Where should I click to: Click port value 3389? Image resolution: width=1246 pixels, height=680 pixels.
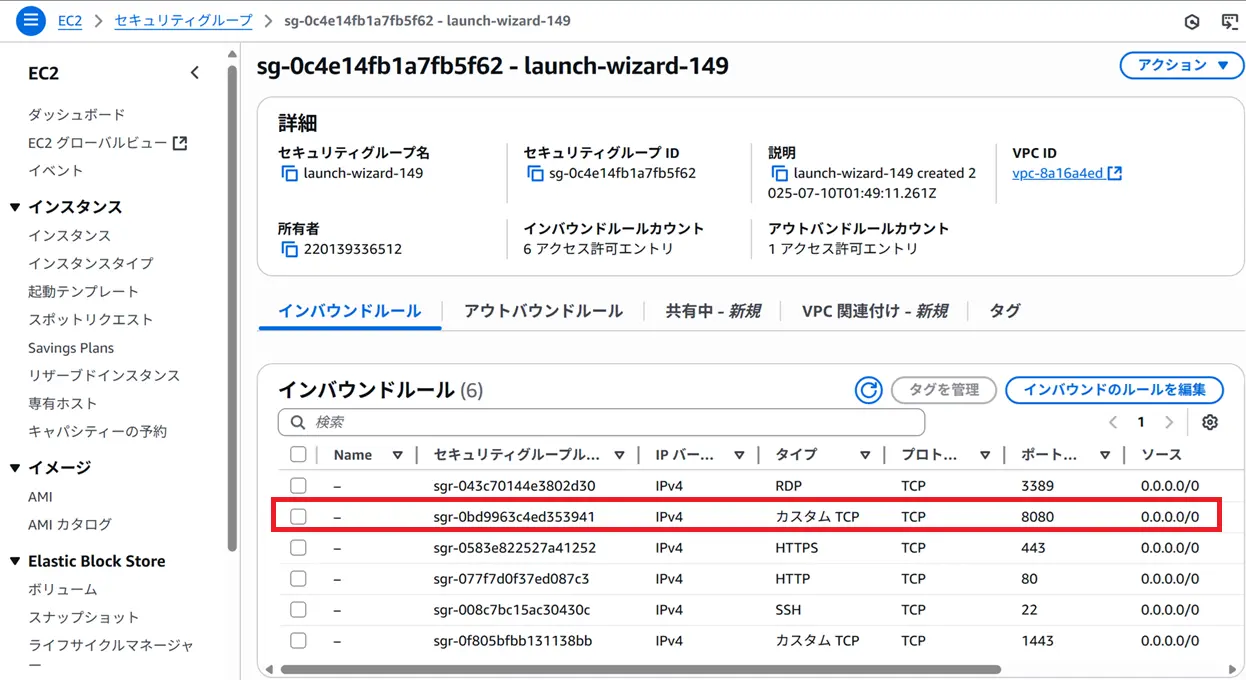[x=1037, y=486]
